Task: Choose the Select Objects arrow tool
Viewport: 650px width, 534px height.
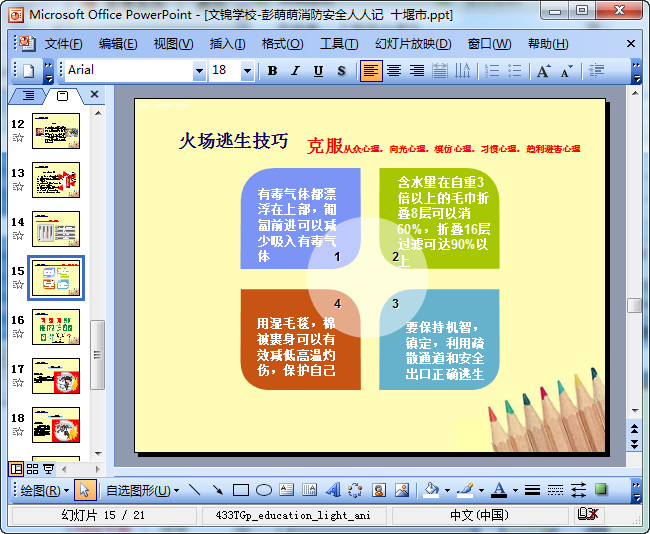Action: pyautogui.click(x=85, y=490)
